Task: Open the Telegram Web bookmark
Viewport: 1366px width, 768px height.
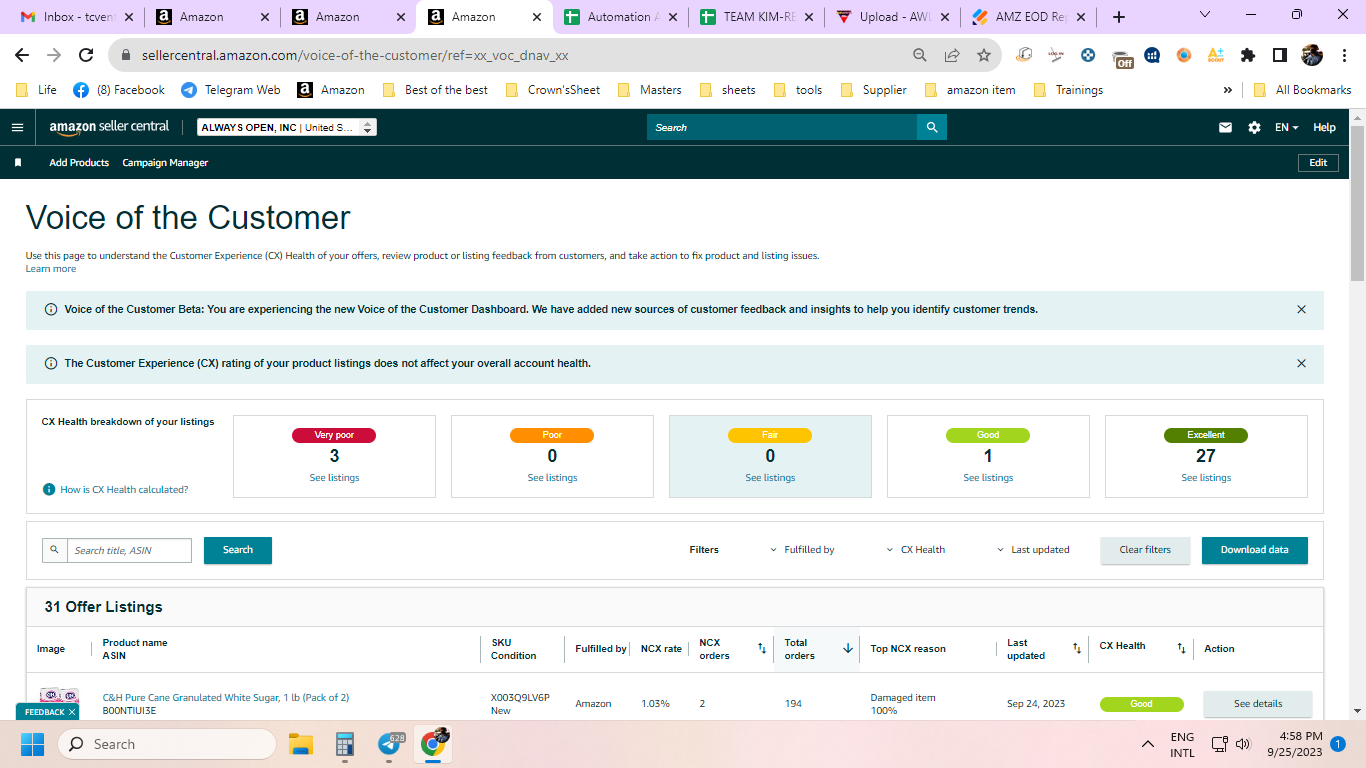Action: coord(231,90)
